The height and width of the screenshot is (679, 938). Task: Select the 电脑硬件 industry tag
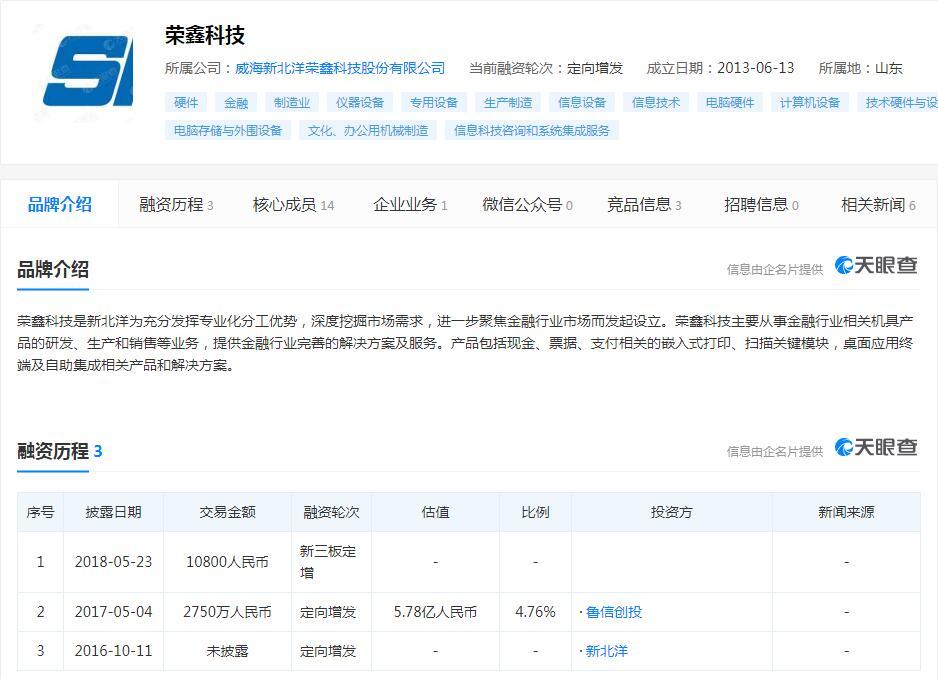coord(729,102)
